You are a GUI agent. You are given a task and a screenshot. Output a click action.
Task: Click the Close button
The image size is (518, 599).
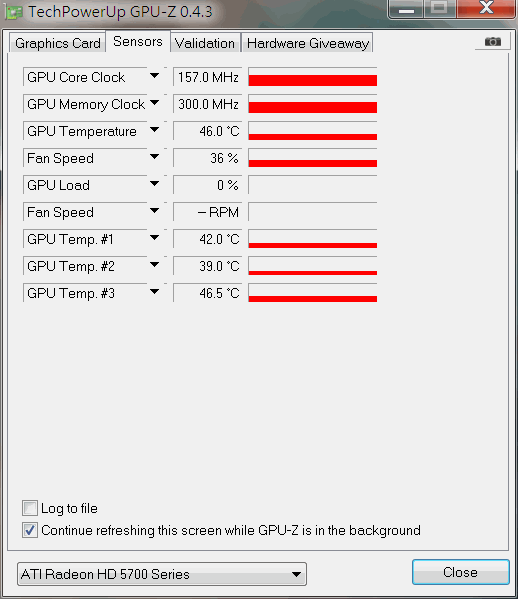pyautogui.click(x=460, y=572)
